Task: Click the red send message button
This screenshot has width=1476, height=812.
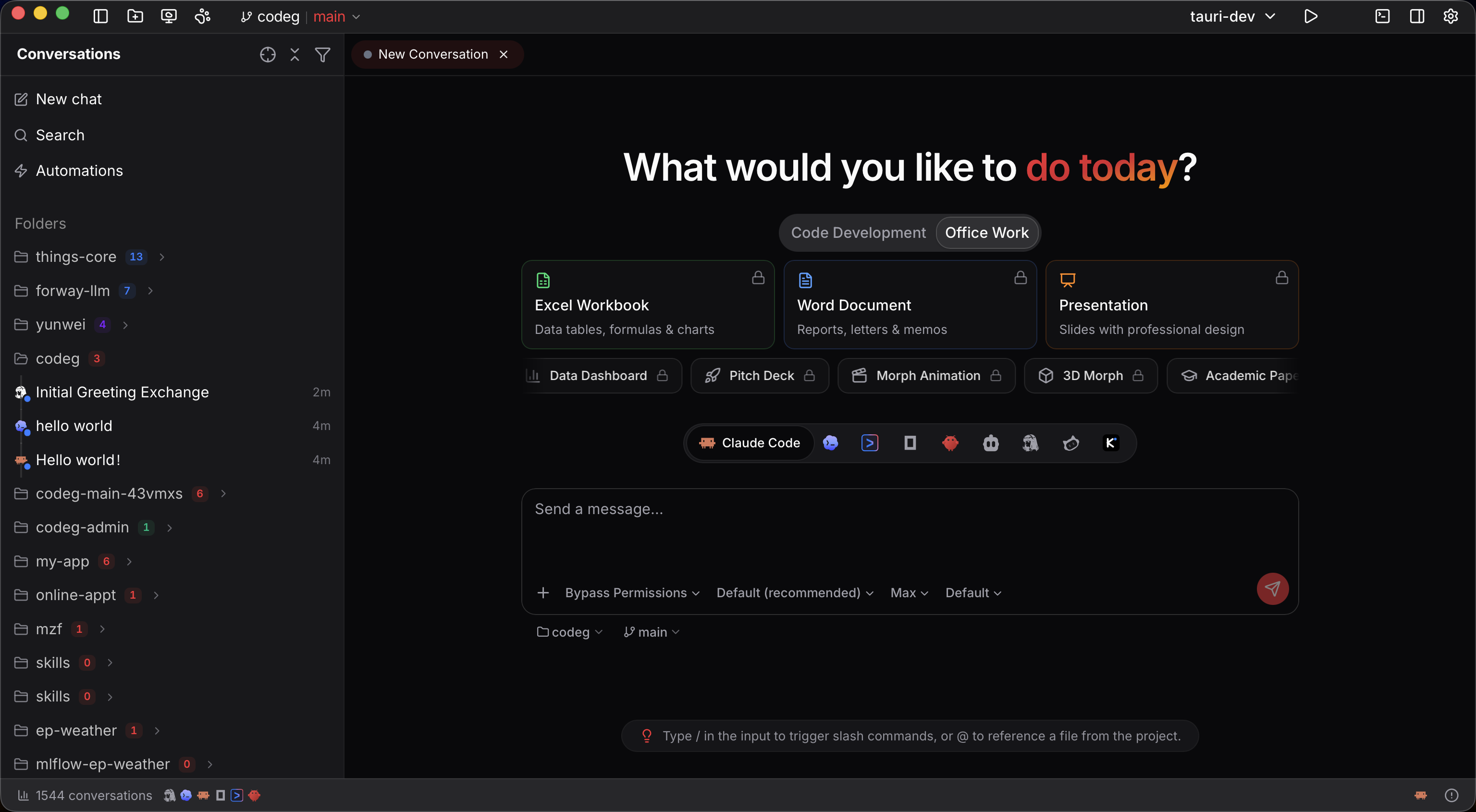Action: coord(1273,589)
